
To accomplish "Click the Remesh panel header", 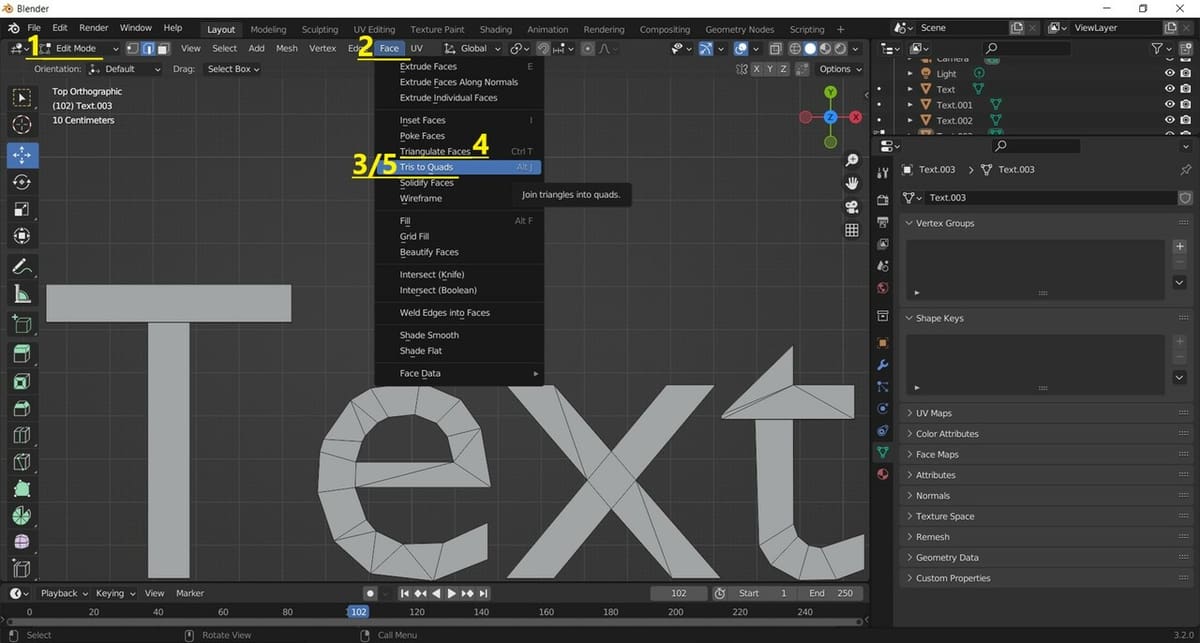I will coord(1049,537).
